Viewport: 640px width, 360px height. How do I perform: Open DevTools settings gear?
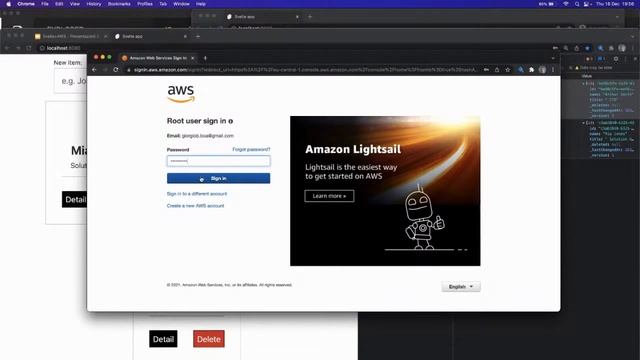(616, 59)
